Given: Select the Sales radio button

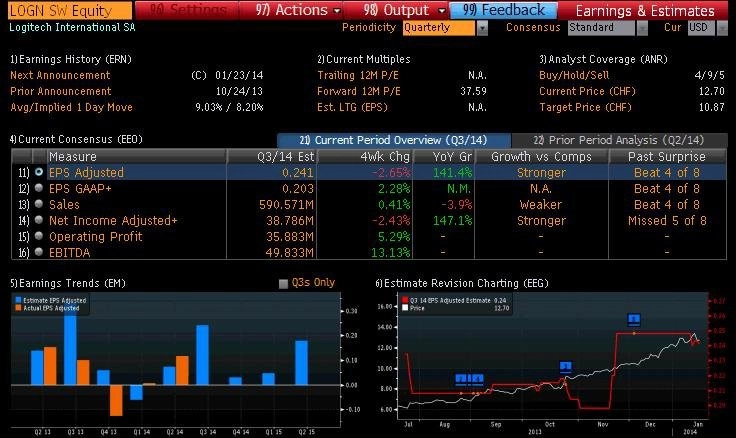Looking at the screenshot, I should tap(39, 204).
